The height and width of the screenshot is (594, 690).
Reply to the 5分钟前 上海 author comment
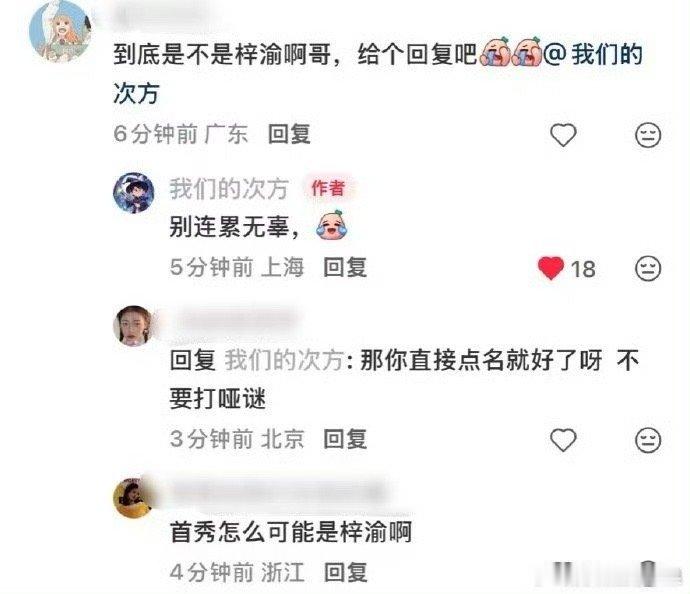(345, 268)
